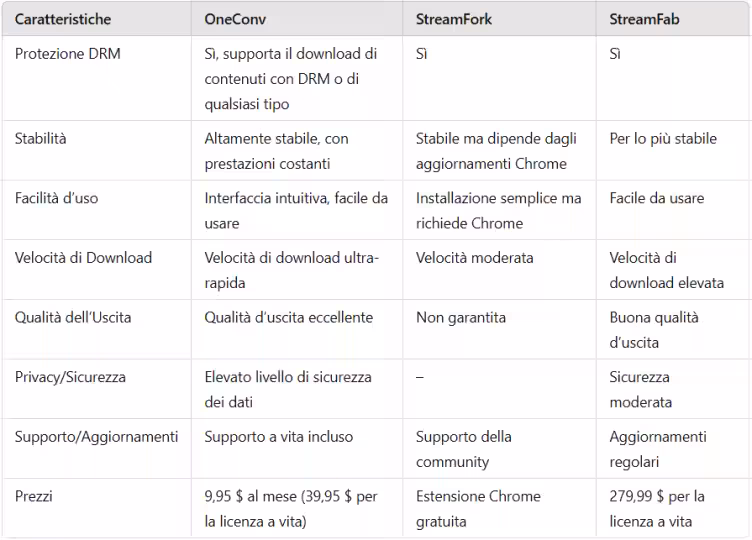The height and width of the screenshot is (540, 752).
Task: Click the Caratteristiche column header
Action: click(x=63, y=19)
